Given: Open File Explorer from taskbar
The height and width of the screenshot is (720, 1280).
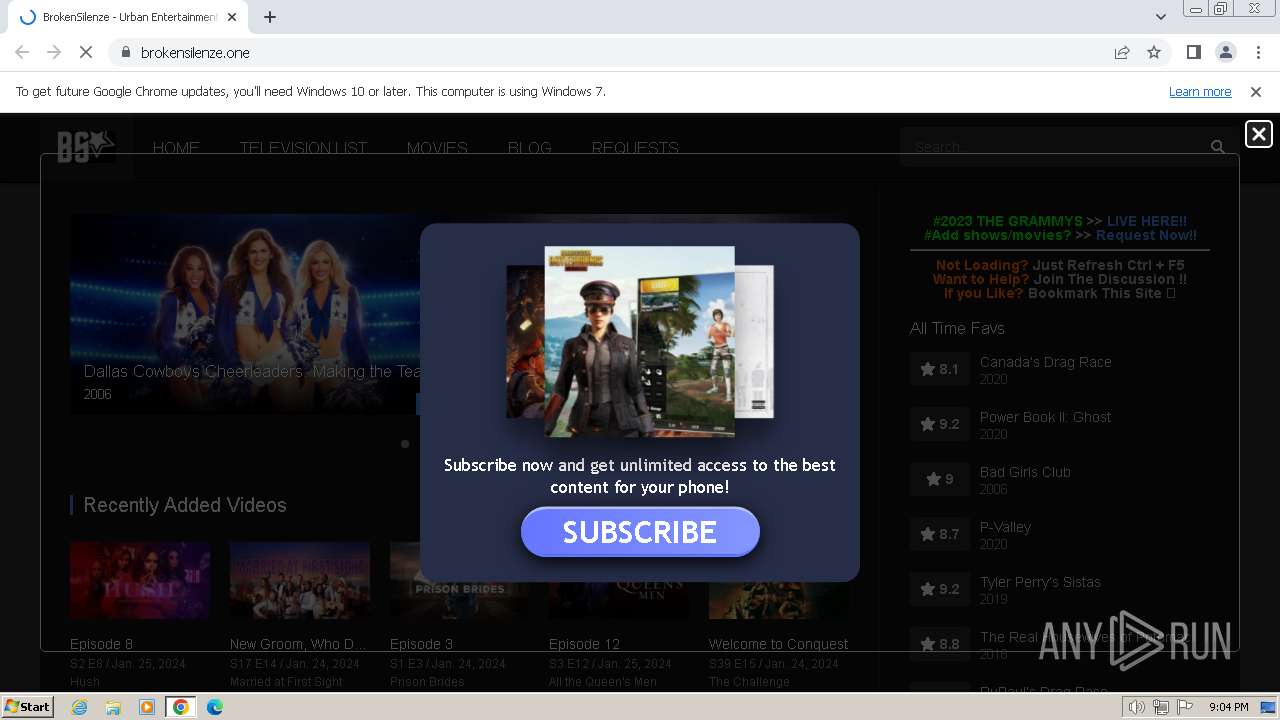Looking at the screenshot, I should pyautogui.click(x=113, y=707).
